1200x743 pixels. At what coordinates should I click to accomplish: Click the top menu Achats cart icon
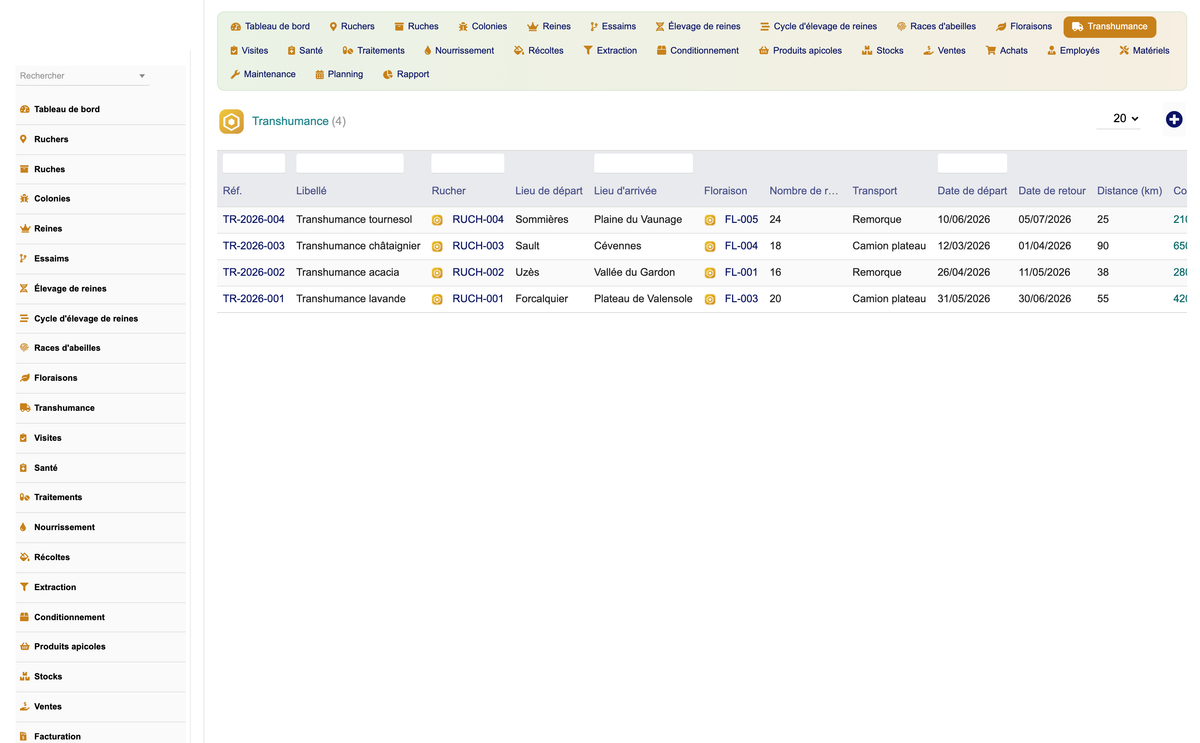point(991,50)
